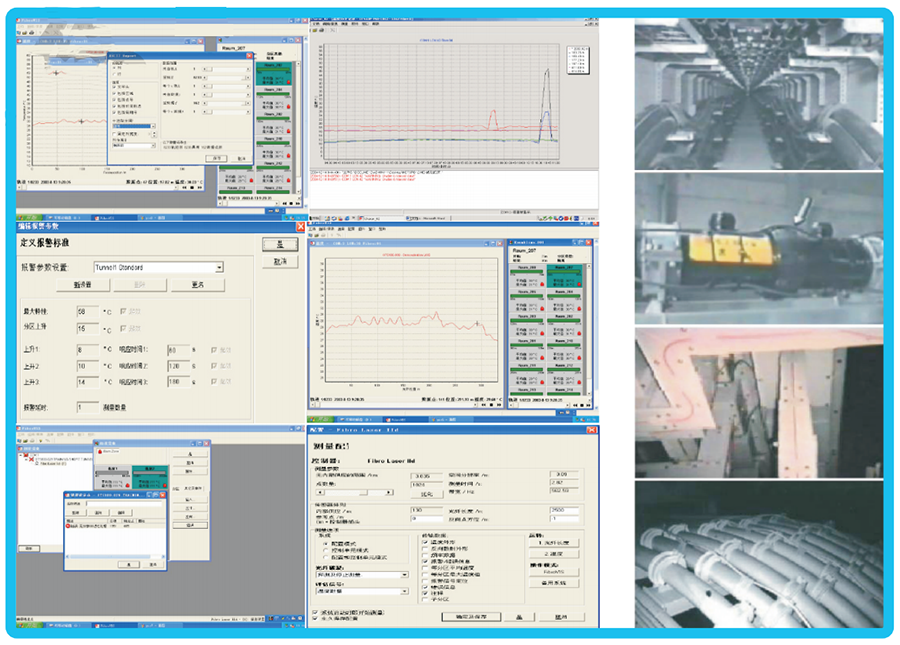The image size is (900, 645).
Task: Click the bottom-right apply button in Fibro Laser configuration
Action: (561, 617)
